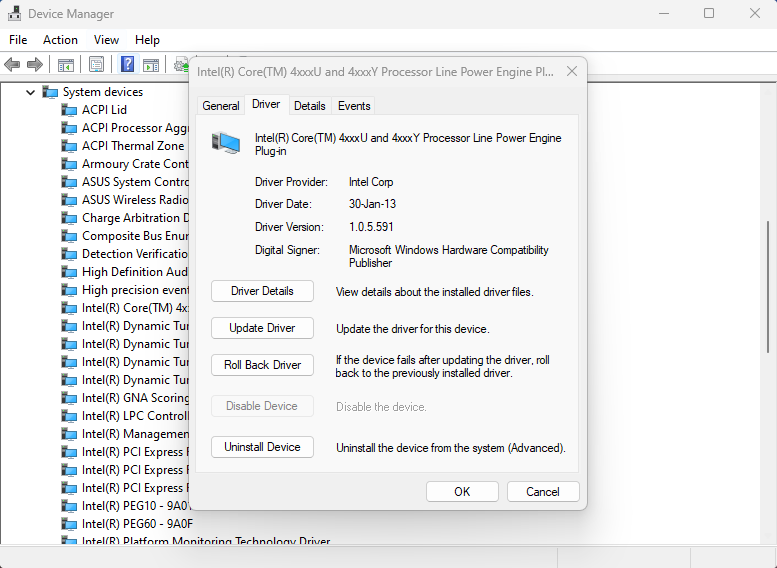The width and height of the screenshot is (777, 568).
Task: Open the View menu
Action: [x=107, y=40]
